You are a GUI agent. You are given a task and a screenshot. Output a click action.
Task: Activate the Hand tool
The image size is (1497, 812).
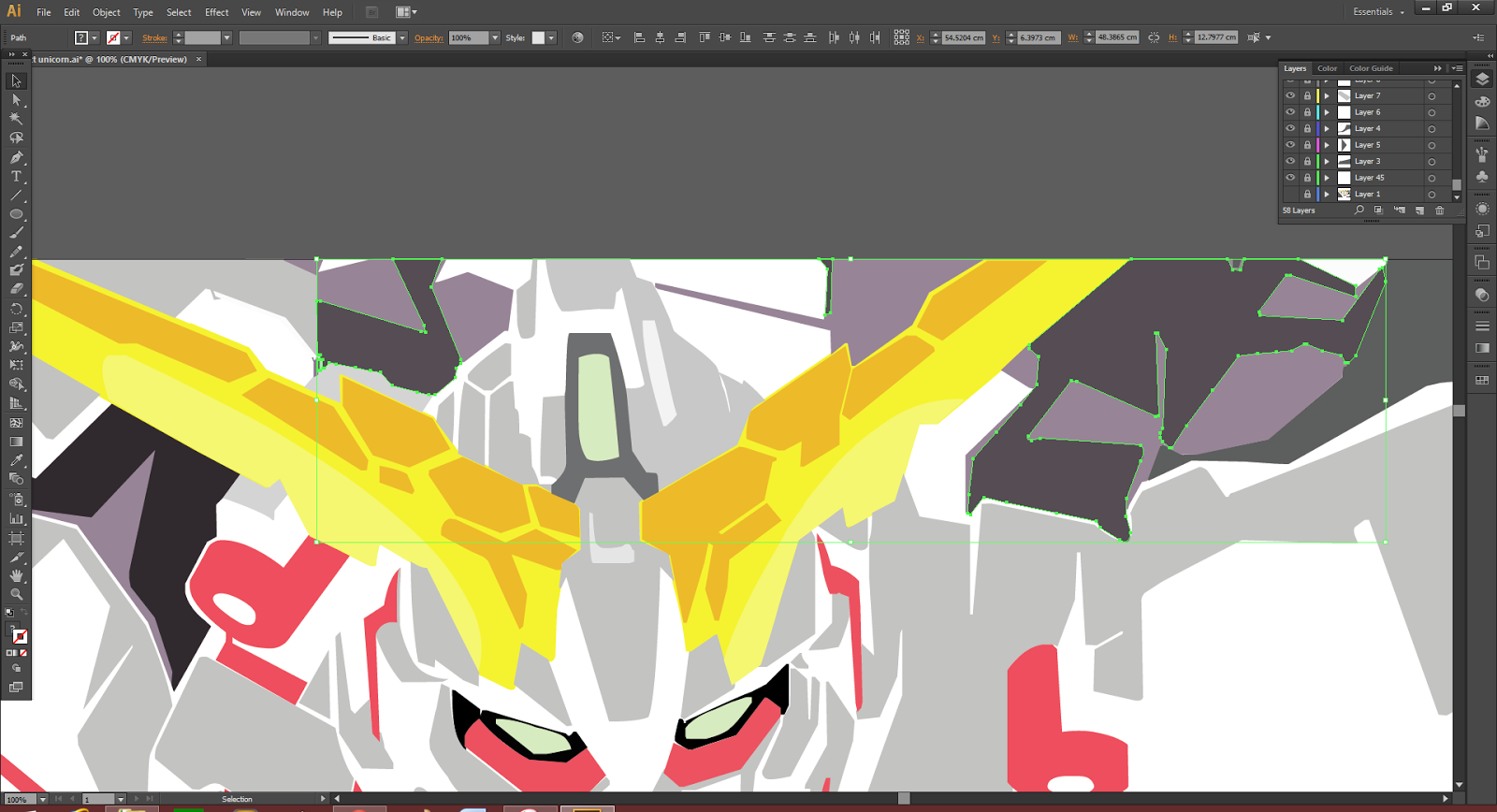pyautogui.click(x=16, y=575)
